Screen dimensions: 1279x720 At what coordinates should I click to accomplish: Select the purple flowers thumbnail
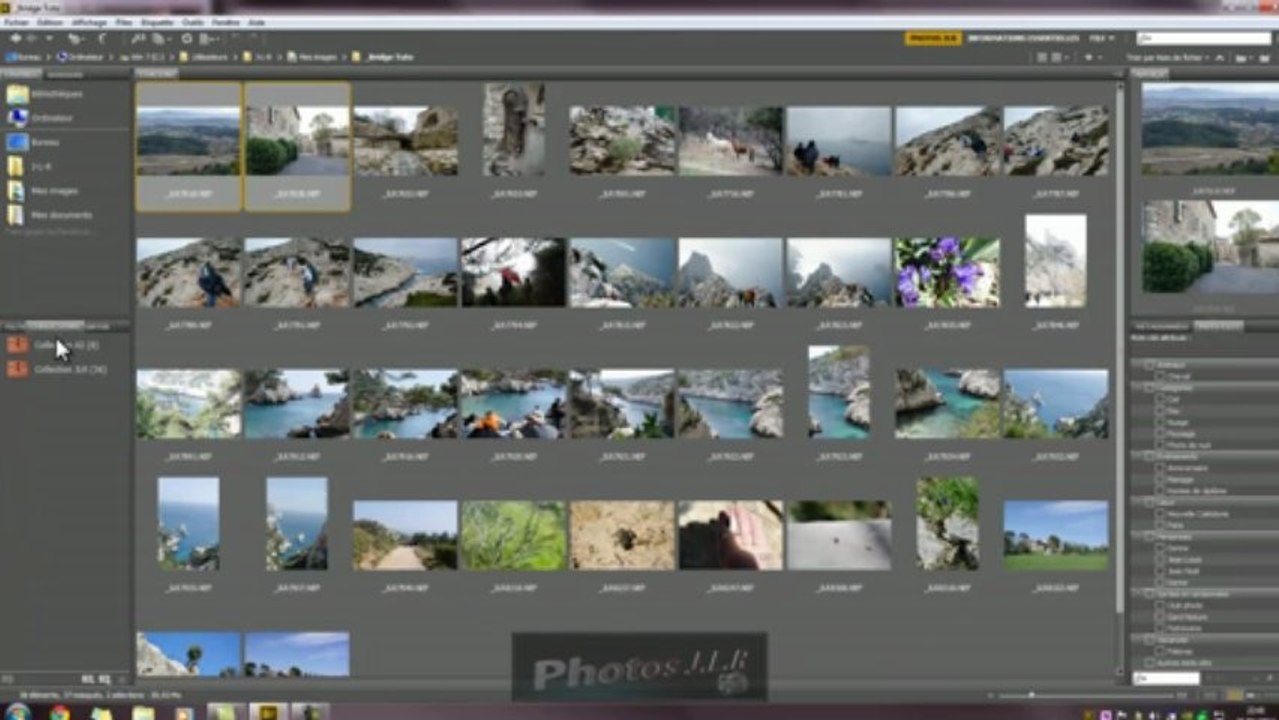(947, 272)
